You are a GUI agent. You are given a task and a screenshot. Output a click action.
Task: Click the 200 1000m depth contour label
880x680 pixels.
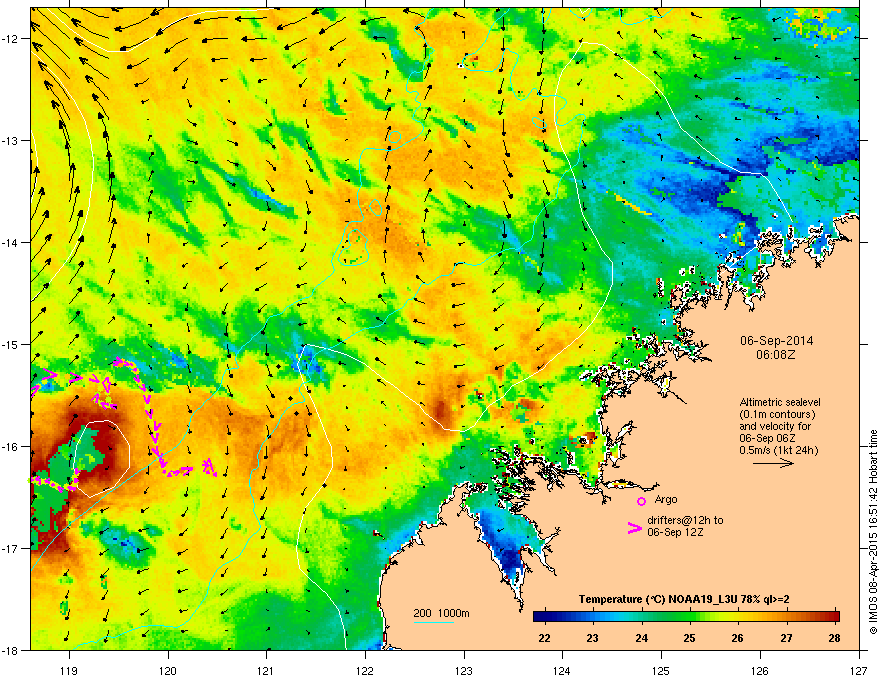pos(441,613)
